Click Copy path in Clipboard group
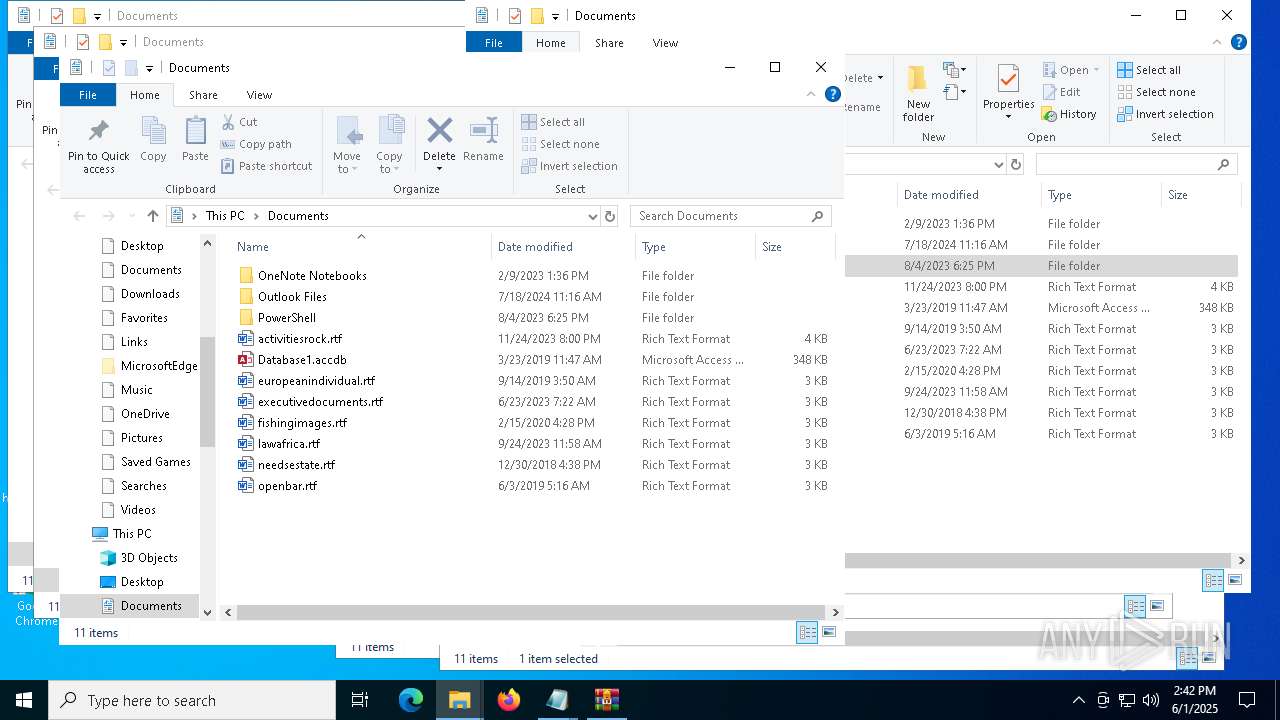This screenshot has width=1280, height=720. [x=256, y=144]
